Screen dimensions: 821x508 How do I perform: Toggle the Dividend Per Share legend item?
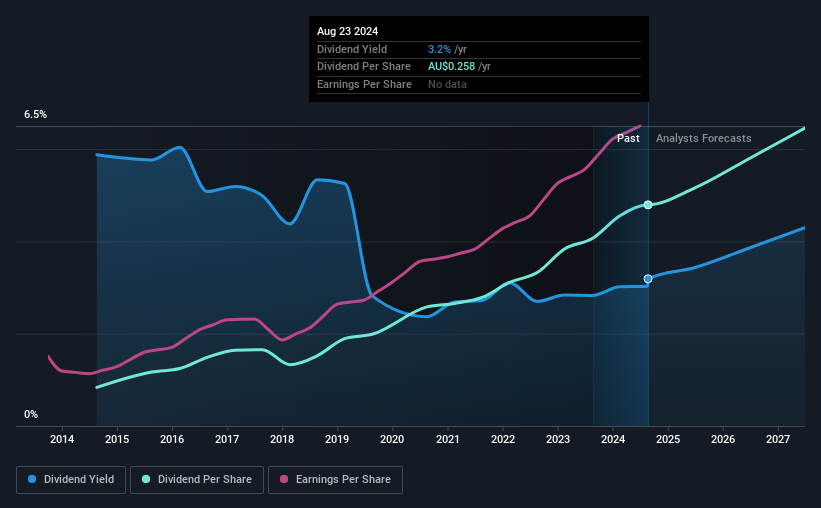pyautogui.click(x=197, y=480)
